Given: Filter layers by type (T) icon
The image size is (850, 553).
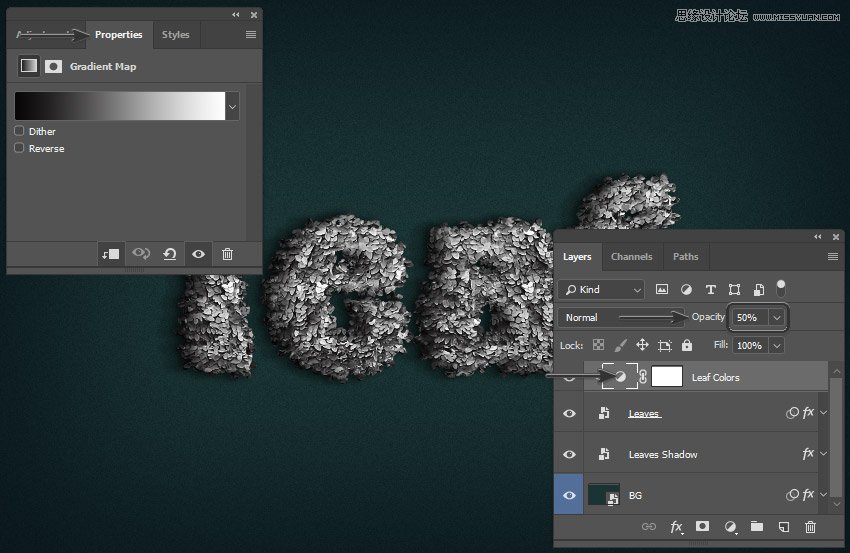Looking at the screenshot, I should click(711, 289).
